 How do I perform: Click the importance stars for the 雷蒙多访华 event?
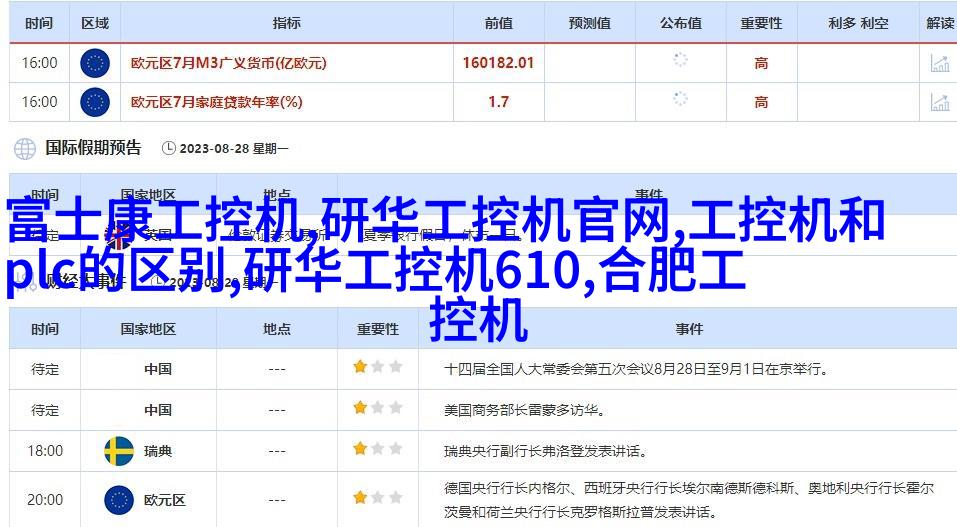point(378,408)
